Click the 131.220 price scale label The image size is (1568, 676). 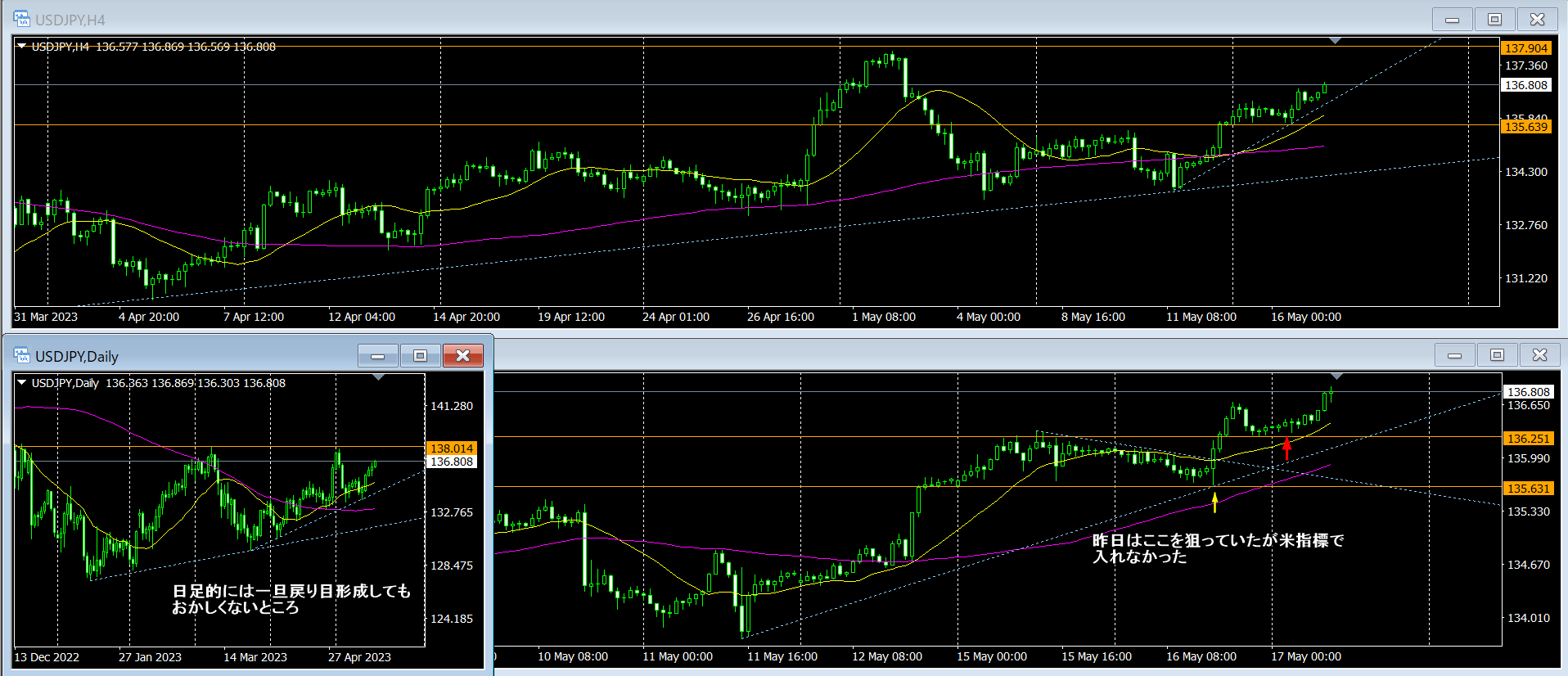pyautogui.click(x=1526, y=278)
